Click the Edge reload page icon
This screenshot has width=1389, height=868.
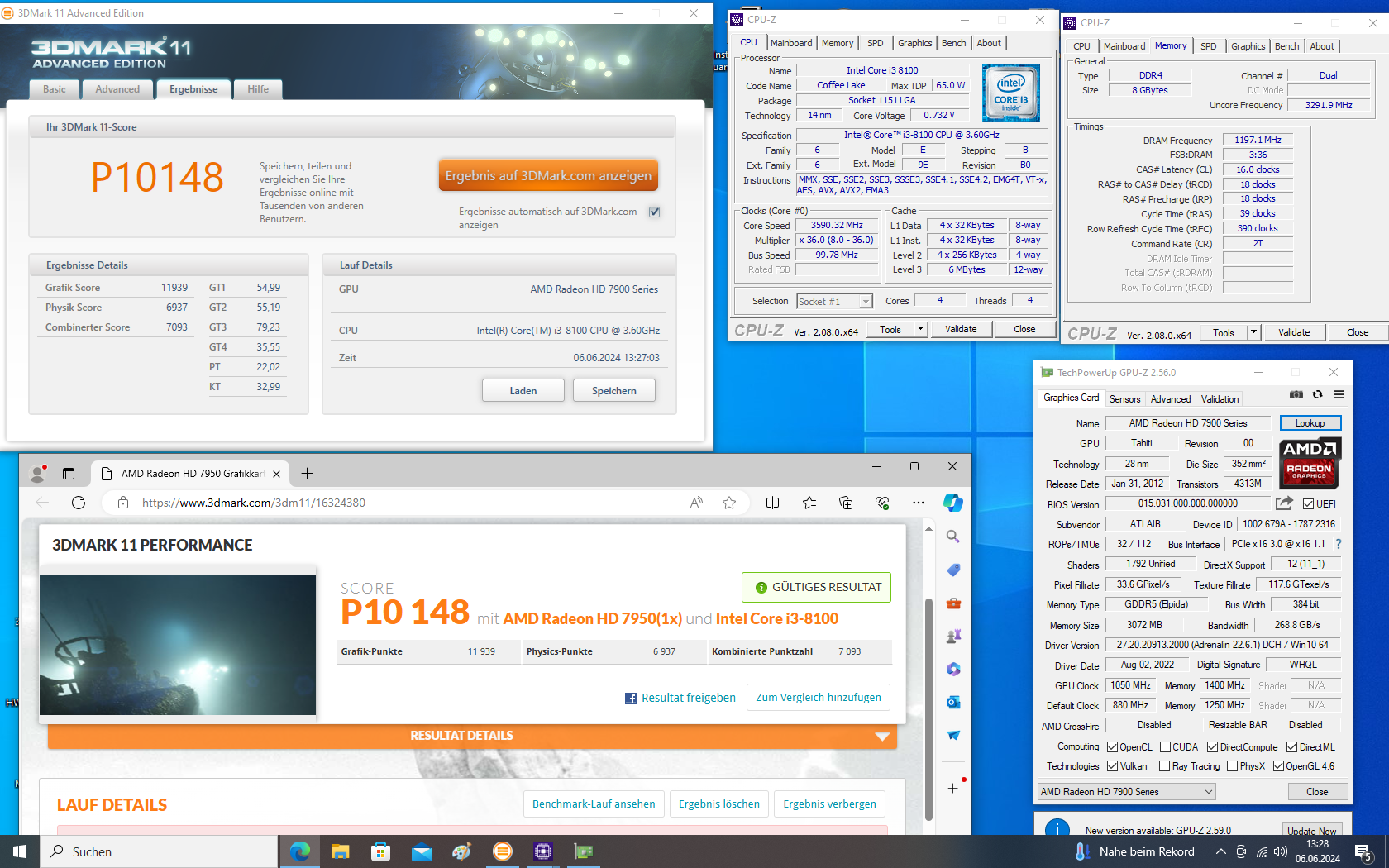(x=79, y=503)
